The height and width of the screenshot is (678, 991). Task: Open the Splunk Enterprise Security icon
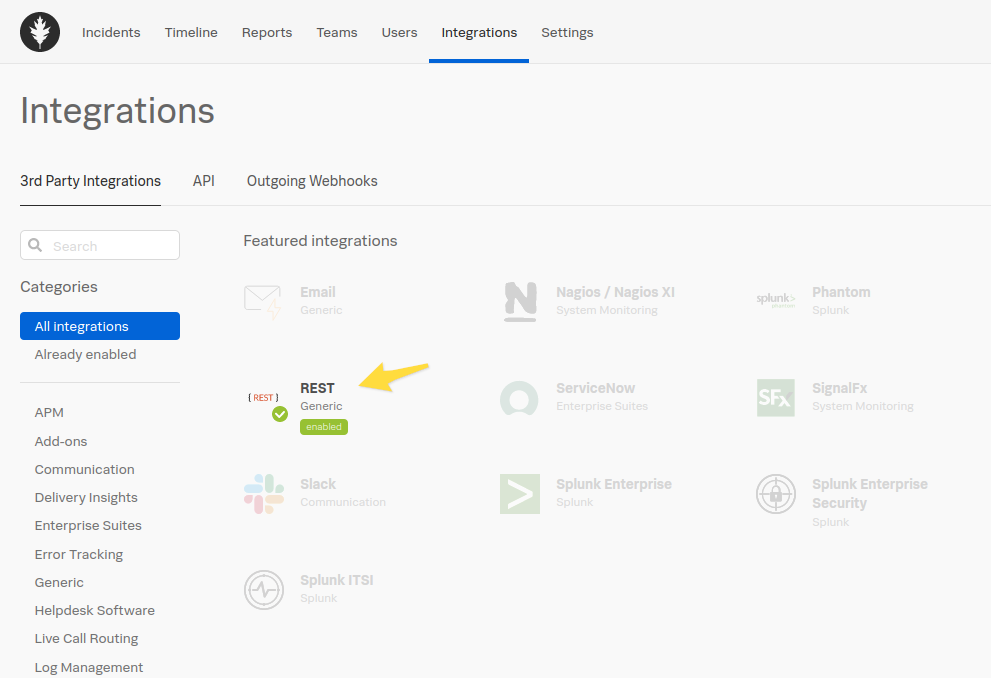point(776,494)
